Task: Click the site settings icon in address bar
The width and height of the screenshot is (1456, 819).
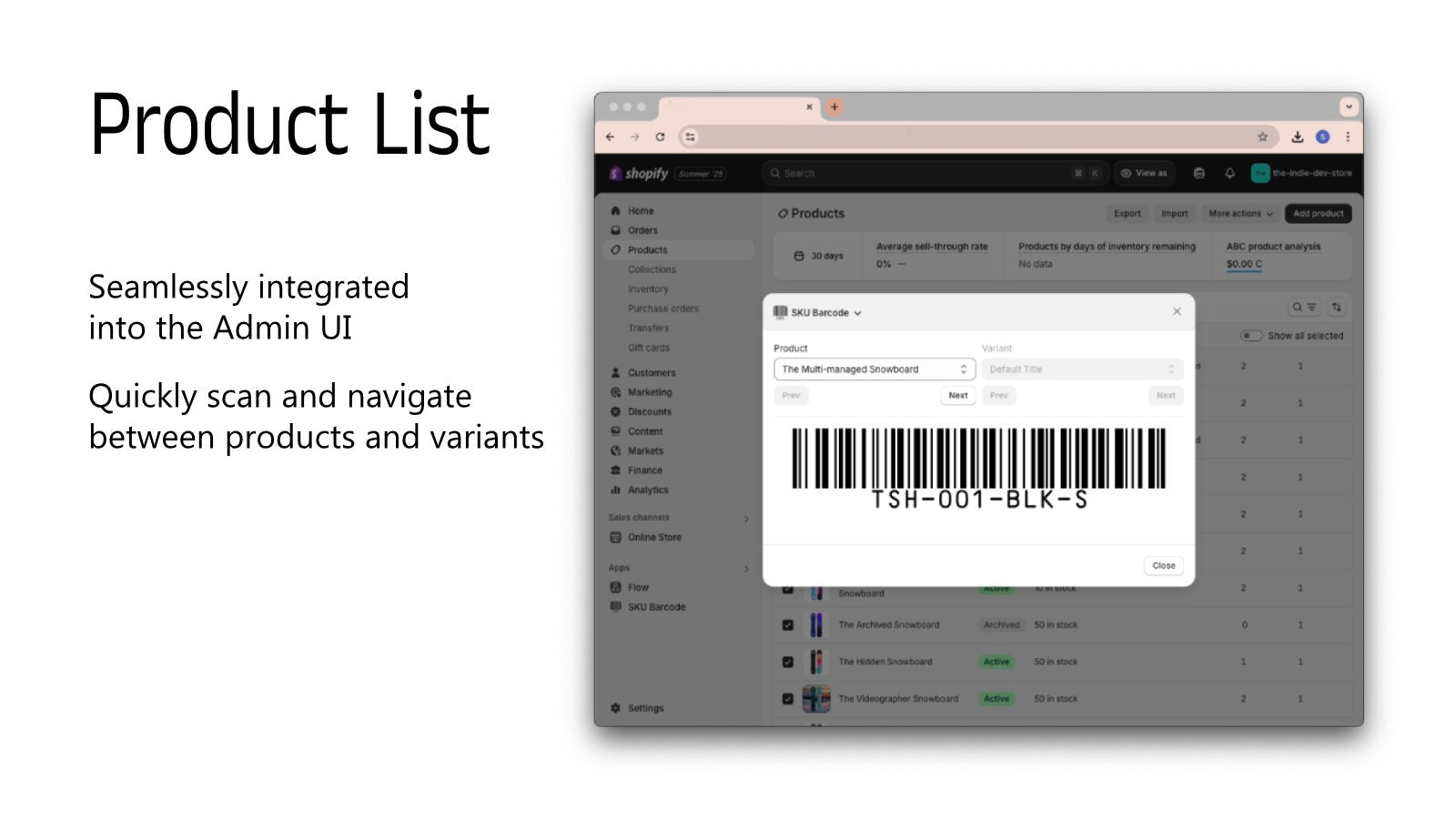Action: point(690,136)
